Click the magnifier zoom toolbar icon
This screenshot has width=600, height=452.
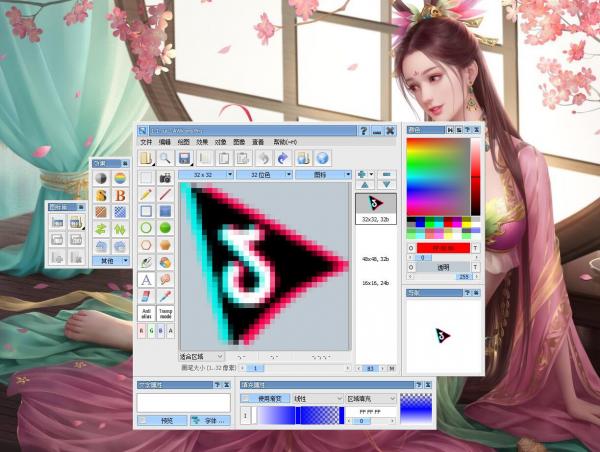click(x=165, y=158)
